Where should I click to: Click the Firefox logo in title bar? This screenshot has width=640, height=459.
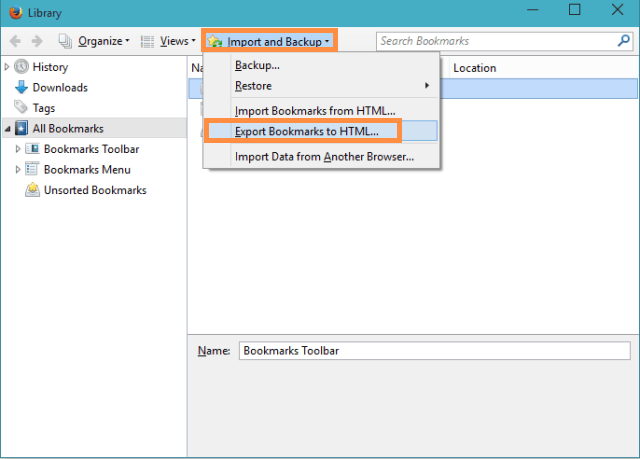click(16, 12)
